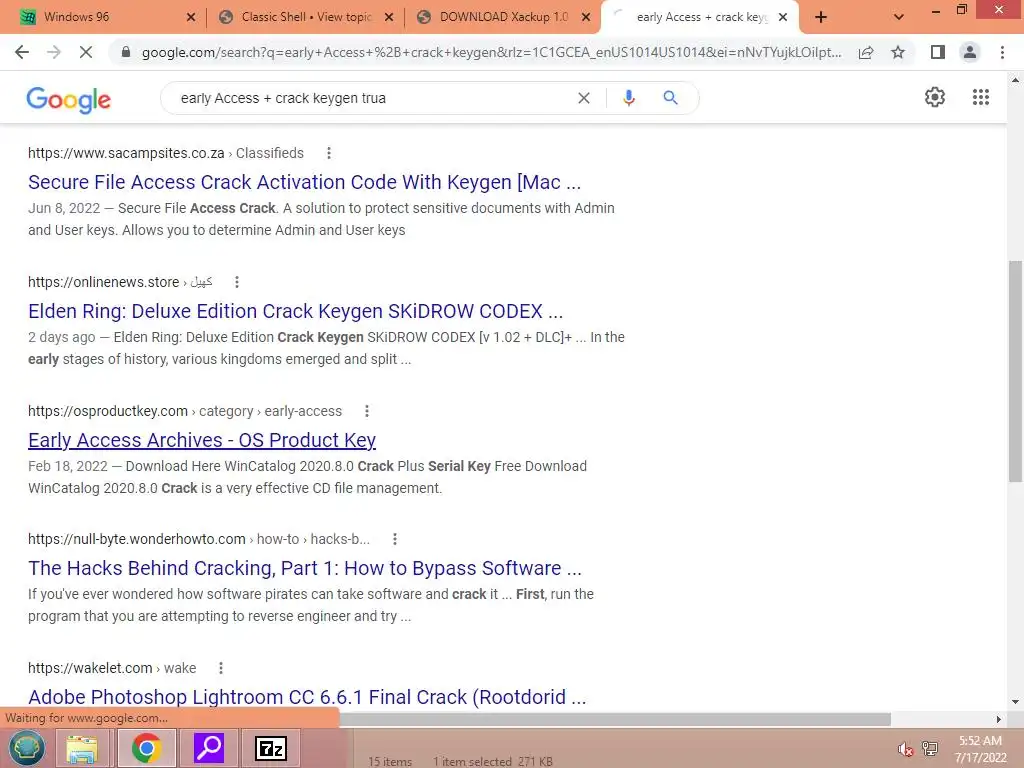Click the null-byte.wonderhowto.com URL breadcrumb
Viewport: 1024px width, 768px height.
click(x=199, y=539)
